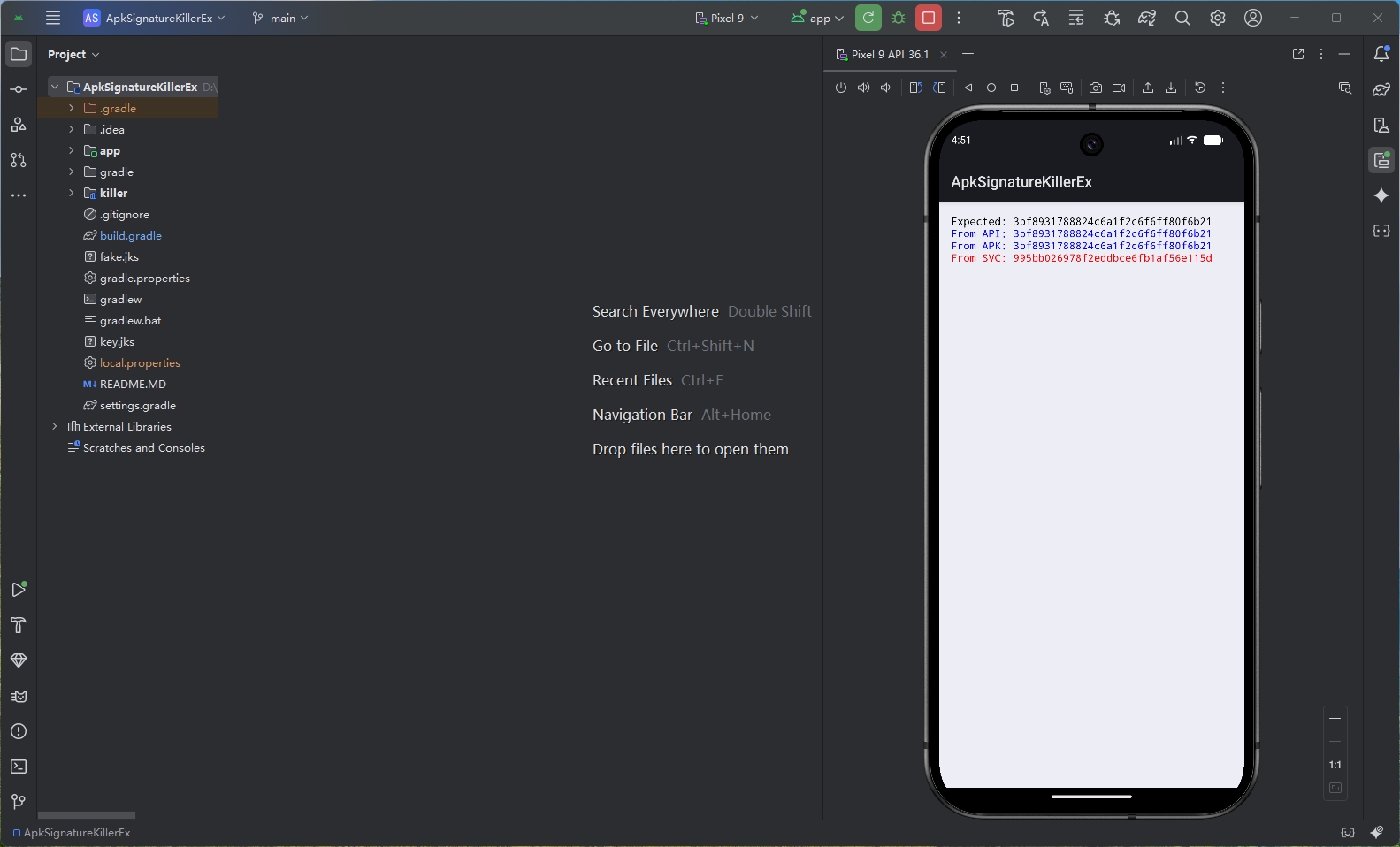Viewport: 1400px width, 847px height.
Task: Rotate emulator right
Action: (939, 88)
